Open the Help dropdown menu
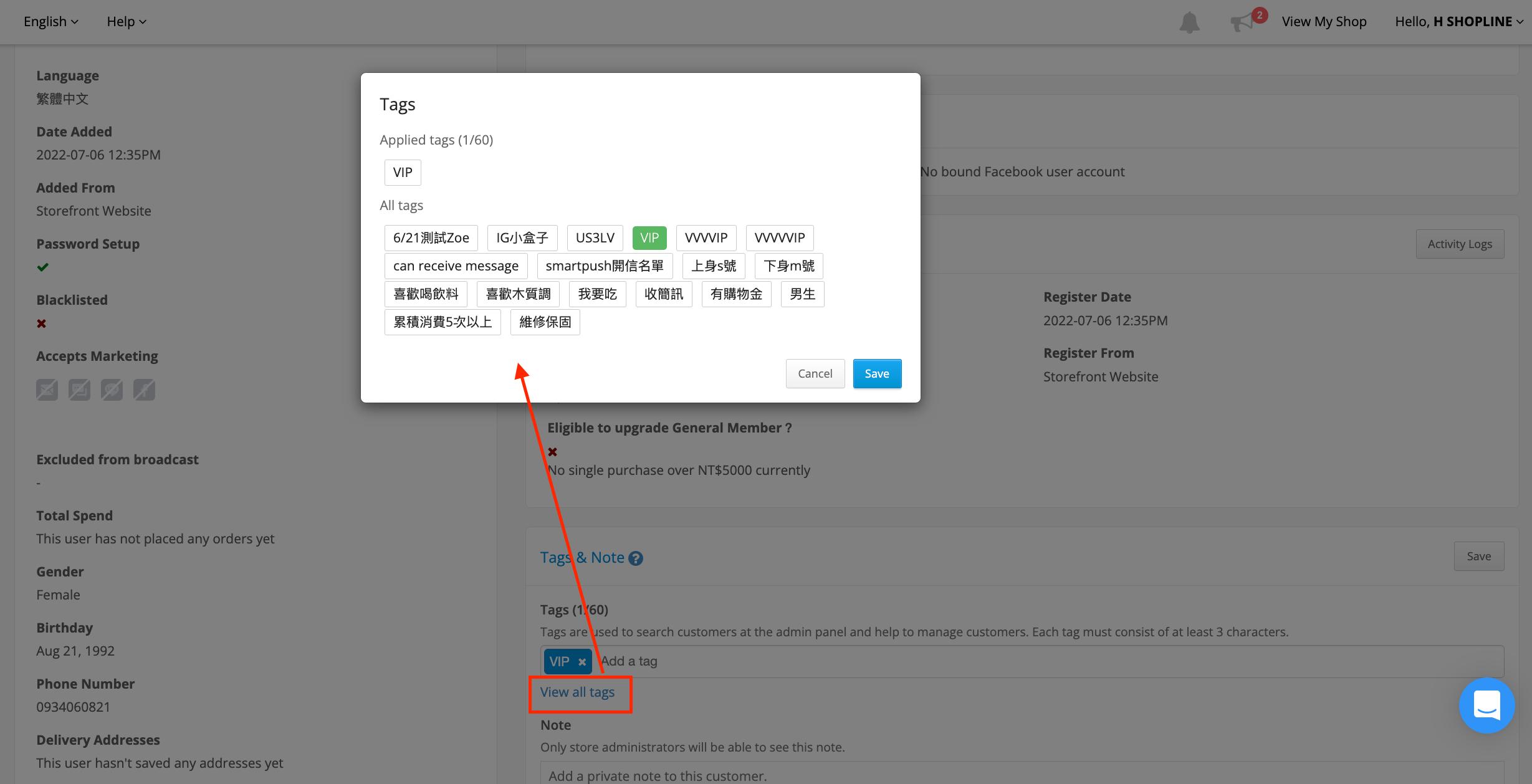Screen dimensions: 1532x784 tap(126, 21)
